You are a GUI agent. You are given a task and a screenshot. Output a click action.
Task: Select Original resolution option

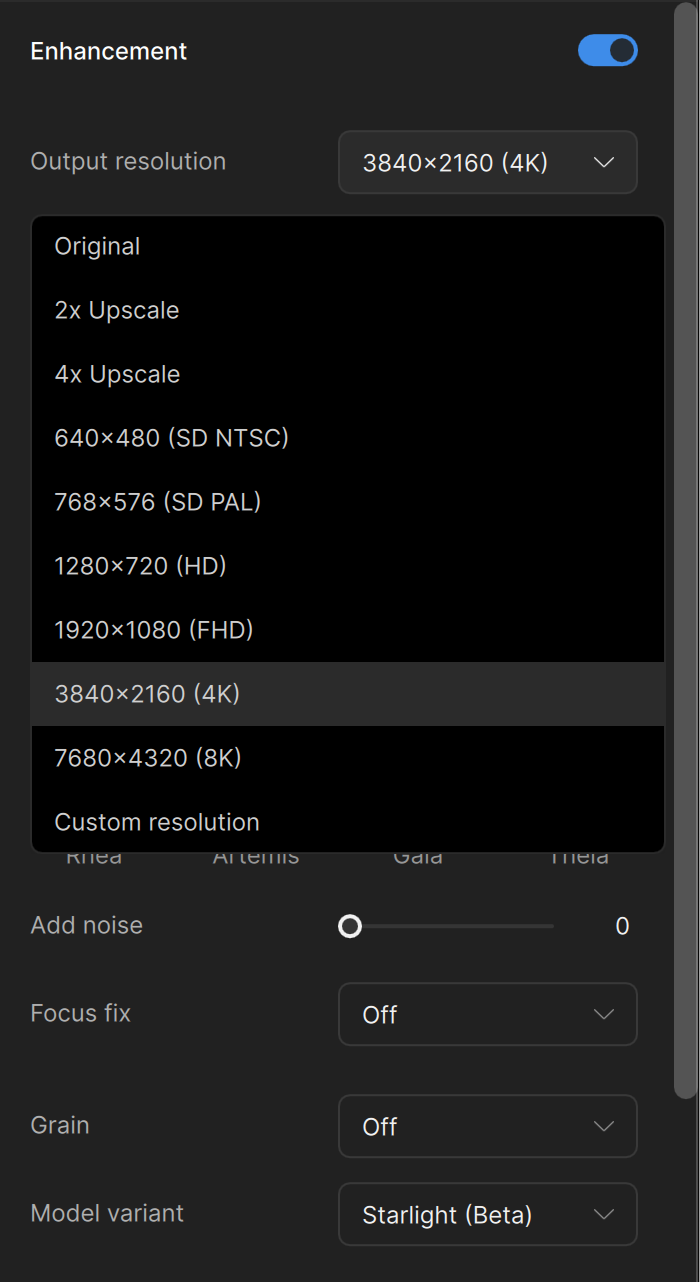pyautogui.click(x=97, y=246)
